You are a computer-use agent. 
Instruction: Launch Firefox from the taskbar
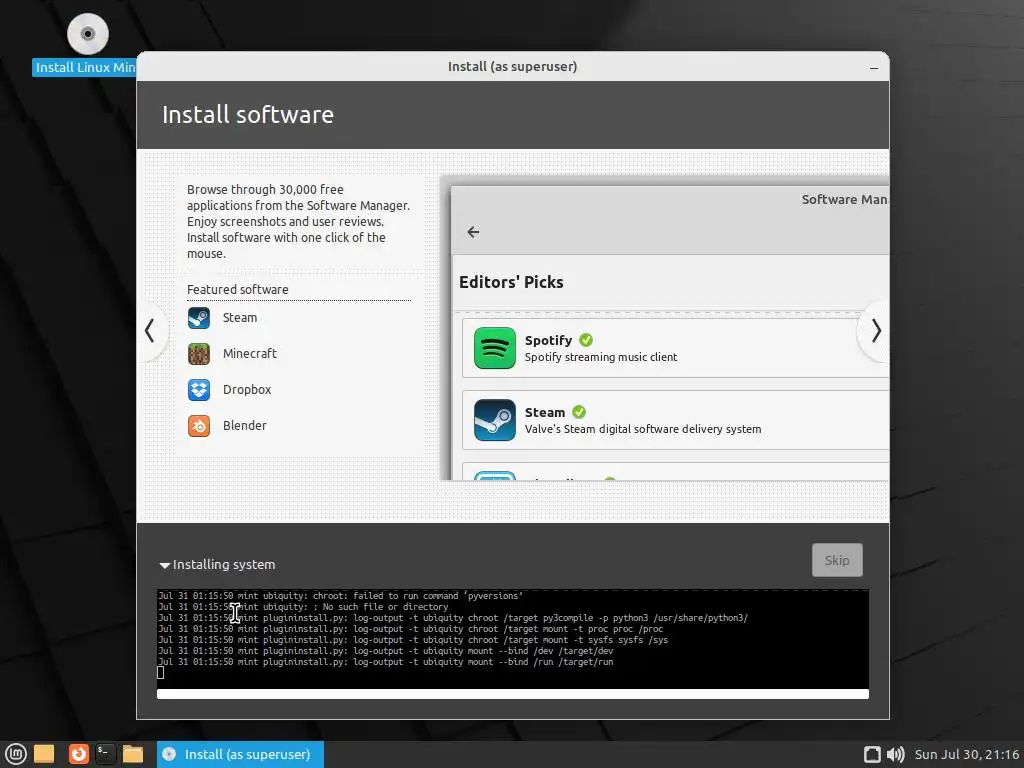(x=78, y=754)
